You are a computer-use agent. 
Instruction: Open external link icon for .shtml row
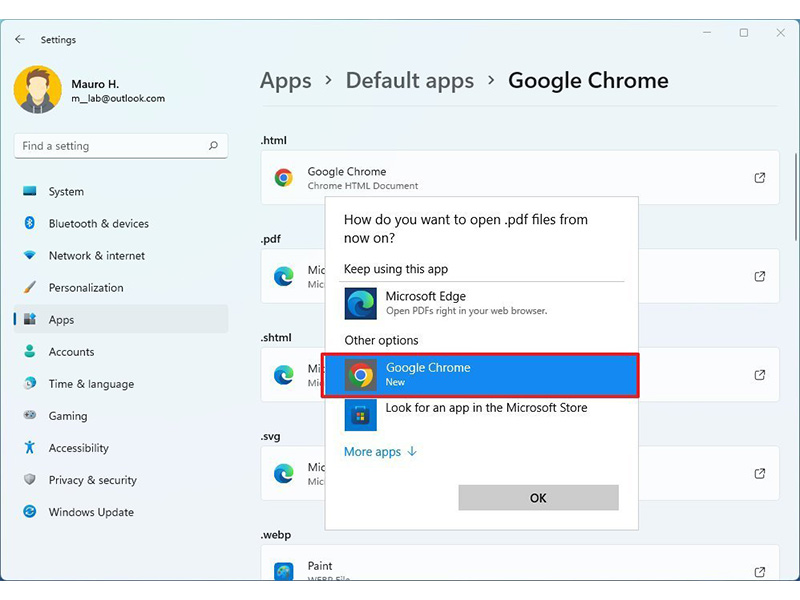[x=760, y=375]
